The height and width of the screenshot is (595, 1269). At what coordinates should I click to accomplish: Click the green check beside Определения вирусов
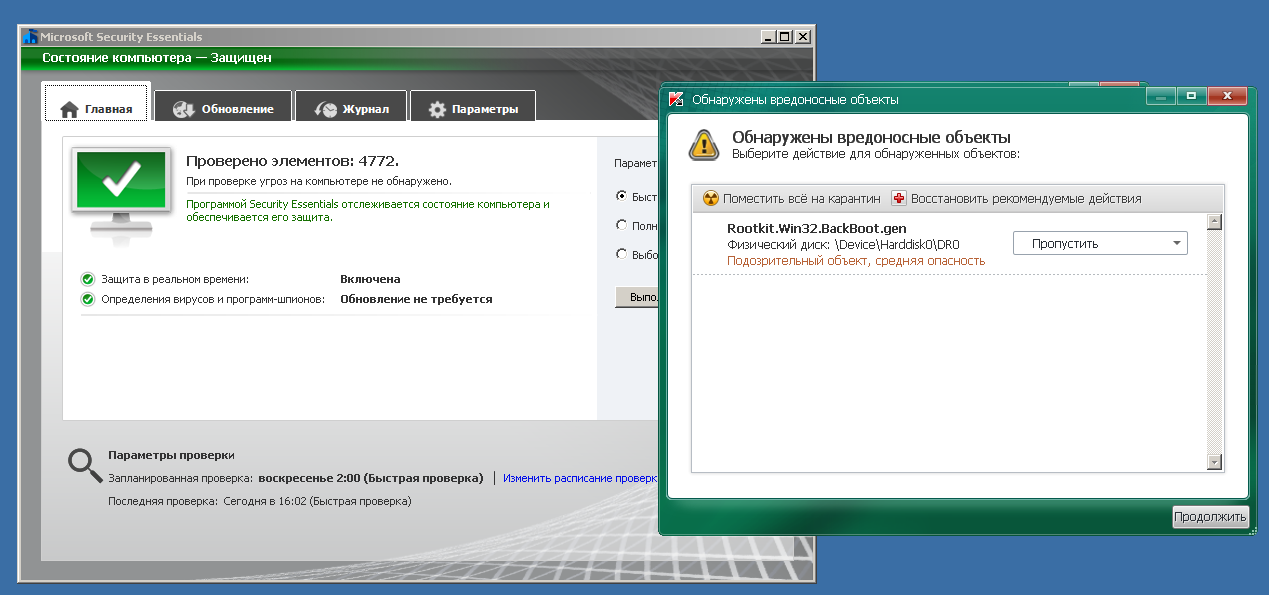click(88, 299)
